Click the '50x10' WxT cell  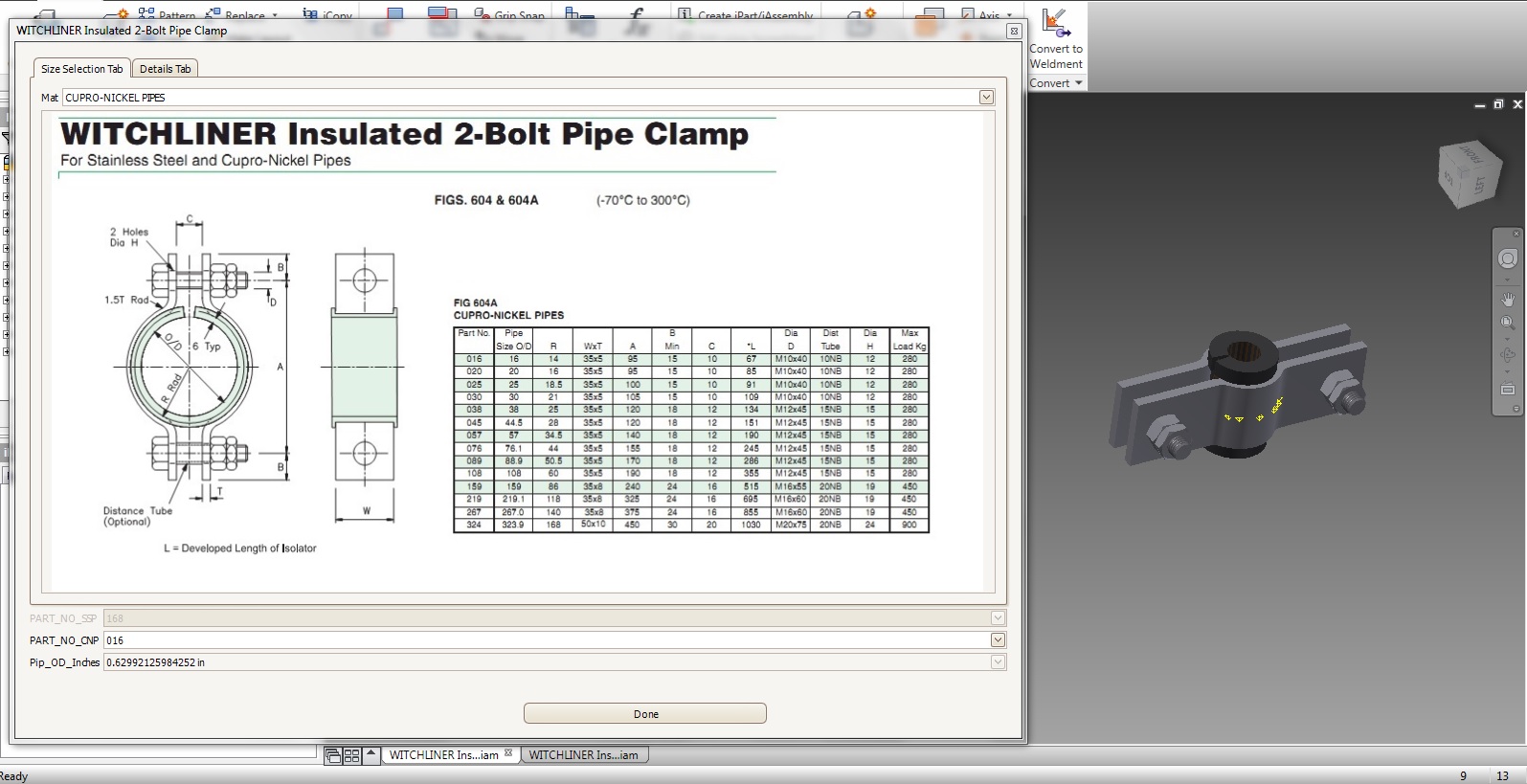(593, 525)
